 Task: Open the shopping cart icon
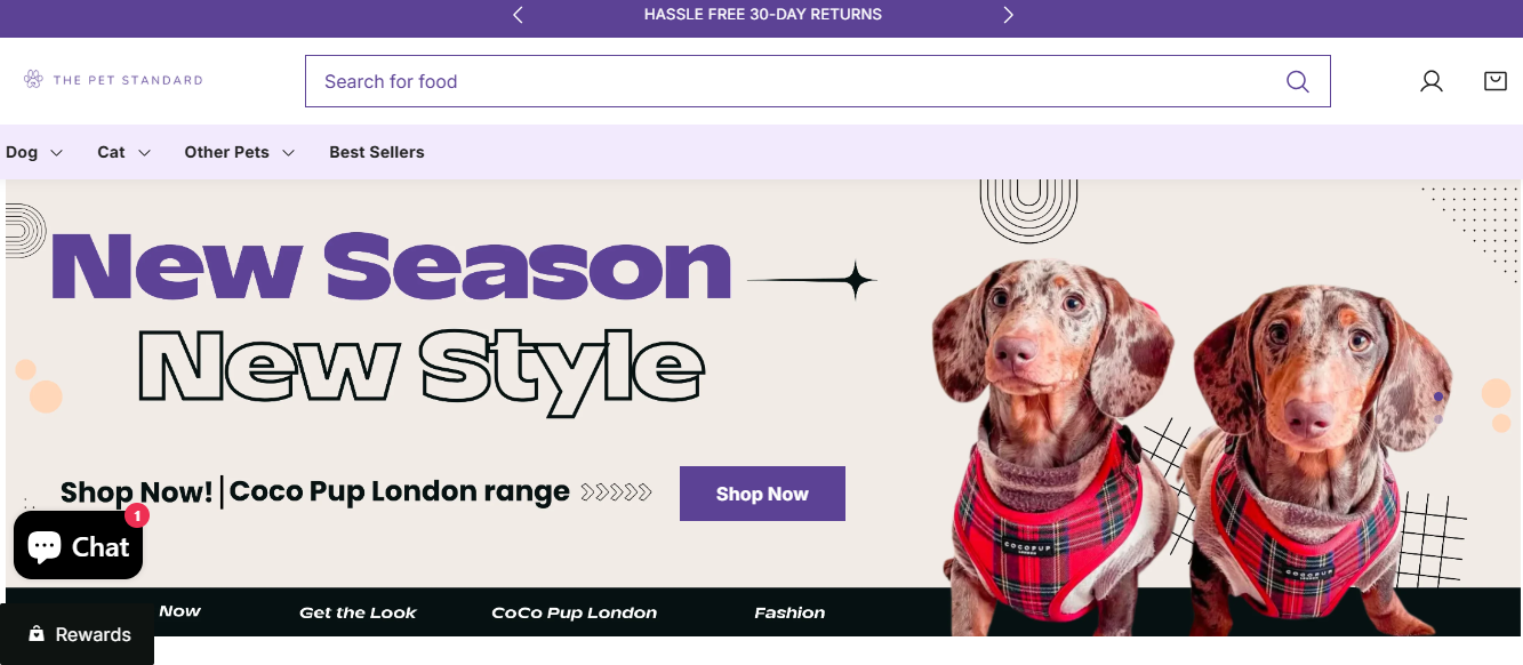click(1495, 81)
